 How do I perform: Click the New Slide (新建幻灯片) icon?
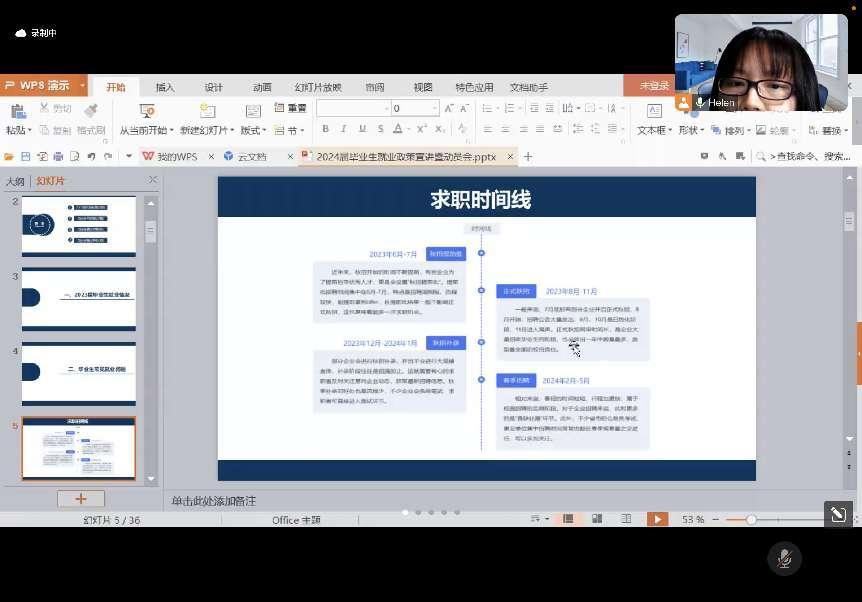click(205, 112)
